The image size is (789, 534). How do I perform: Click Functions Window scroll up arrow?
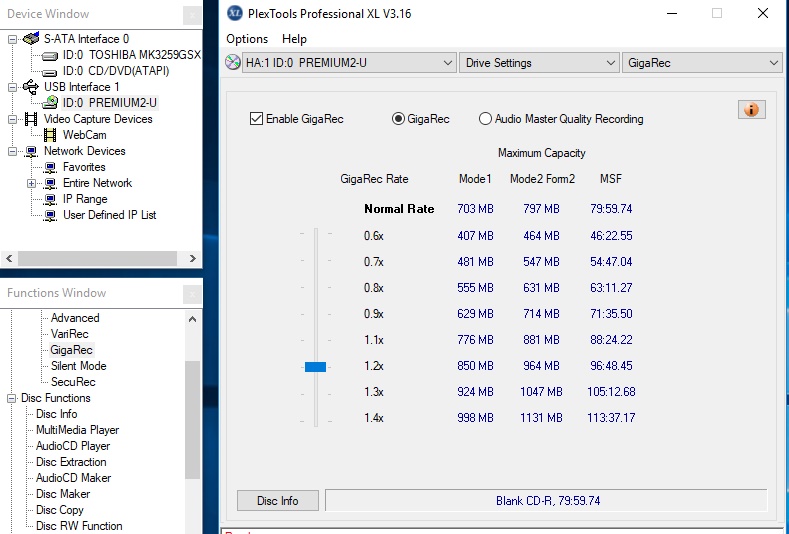point(193,319)
